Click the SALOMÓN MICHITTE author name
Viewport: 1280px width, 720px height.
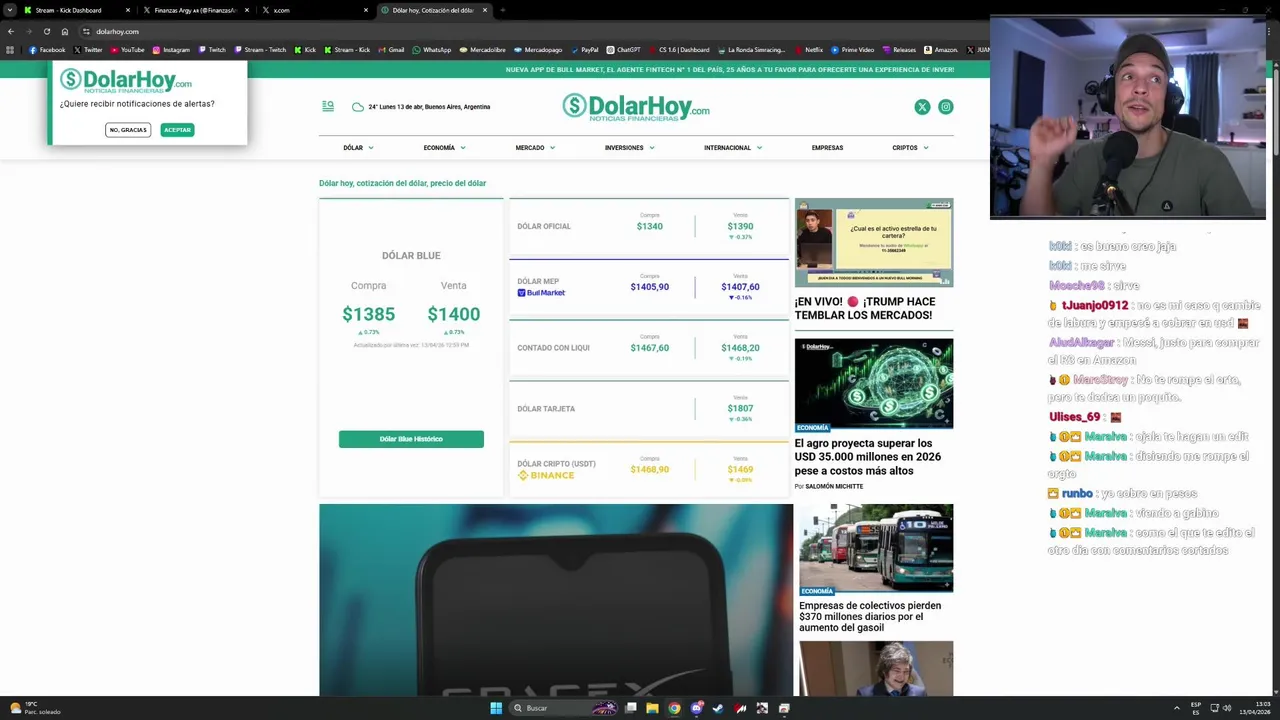(x=834, y=487)
